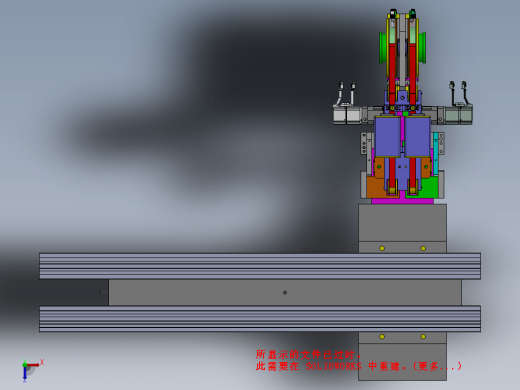This screenshot has height=390, width=520.
Task: Select the lower aluminum extrusion rail
Action: tap(260, 319)
